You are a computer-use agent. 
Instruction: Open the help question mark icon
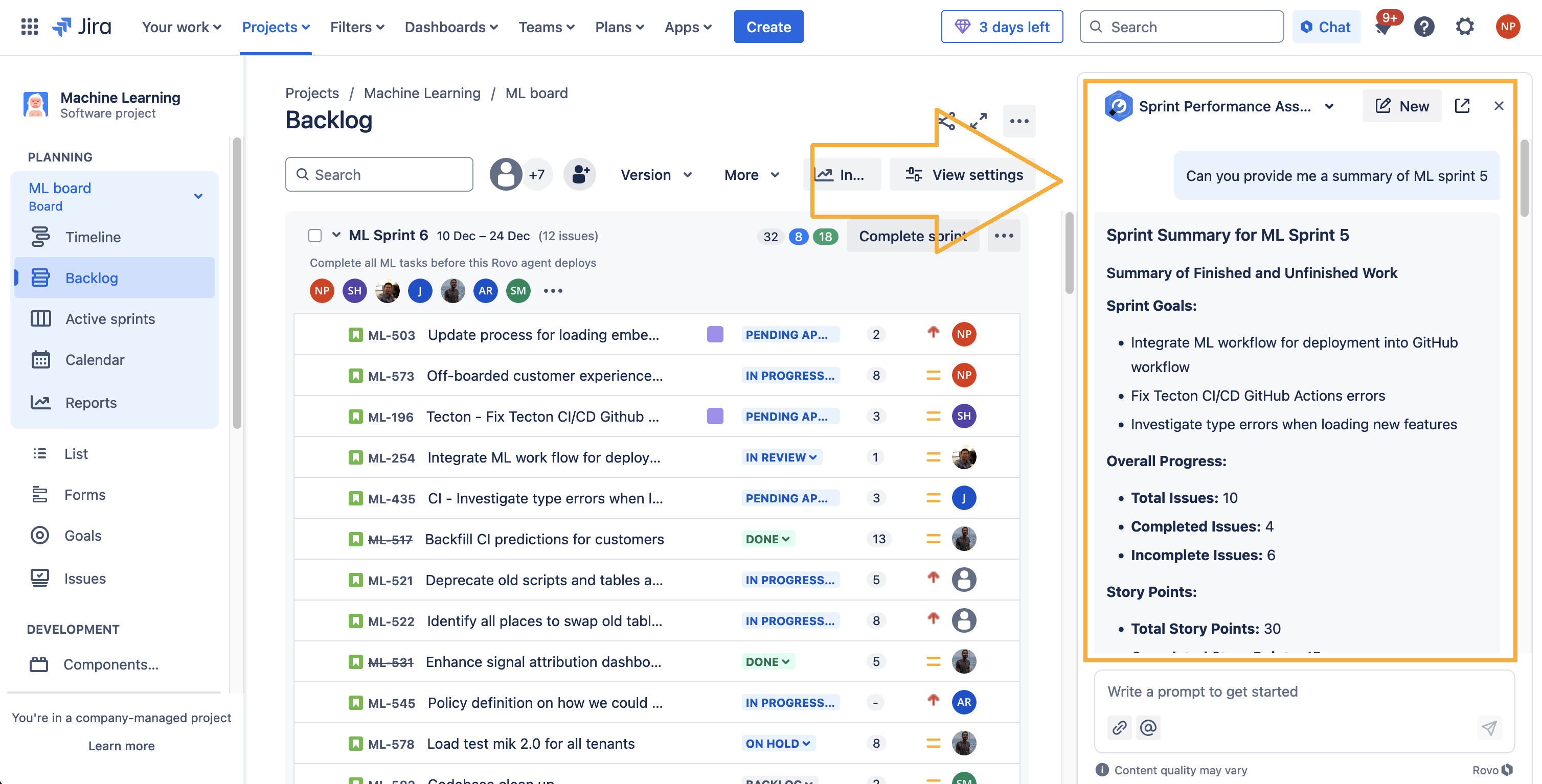pos(1425,27)
